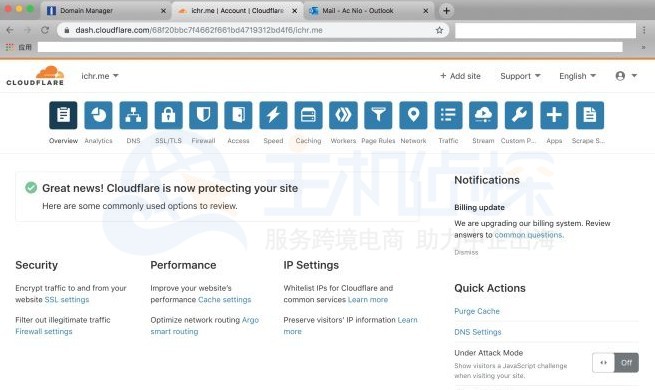Viewport: 655px width, 390px height.
Task: Go back in browser history
Action: pyautogui.click(x=10, y=30)
